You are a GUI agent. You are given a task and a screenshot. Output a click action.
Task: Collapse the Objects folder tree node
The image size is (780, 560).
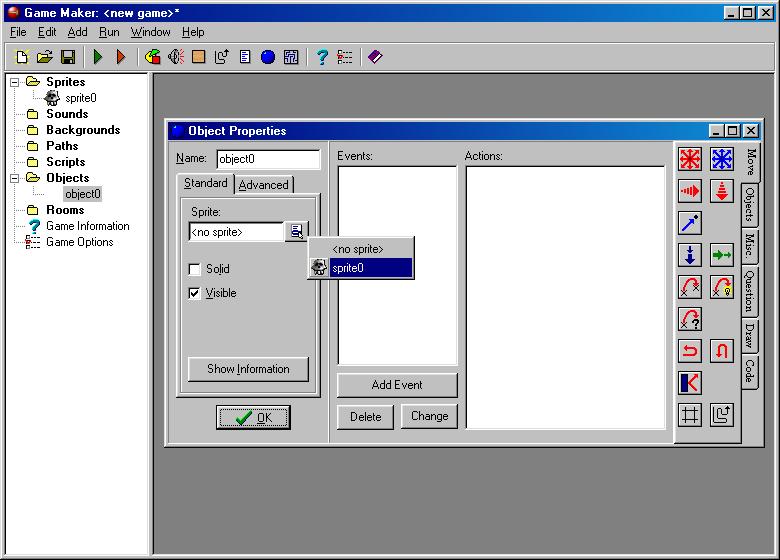click(x=15, y=178)
